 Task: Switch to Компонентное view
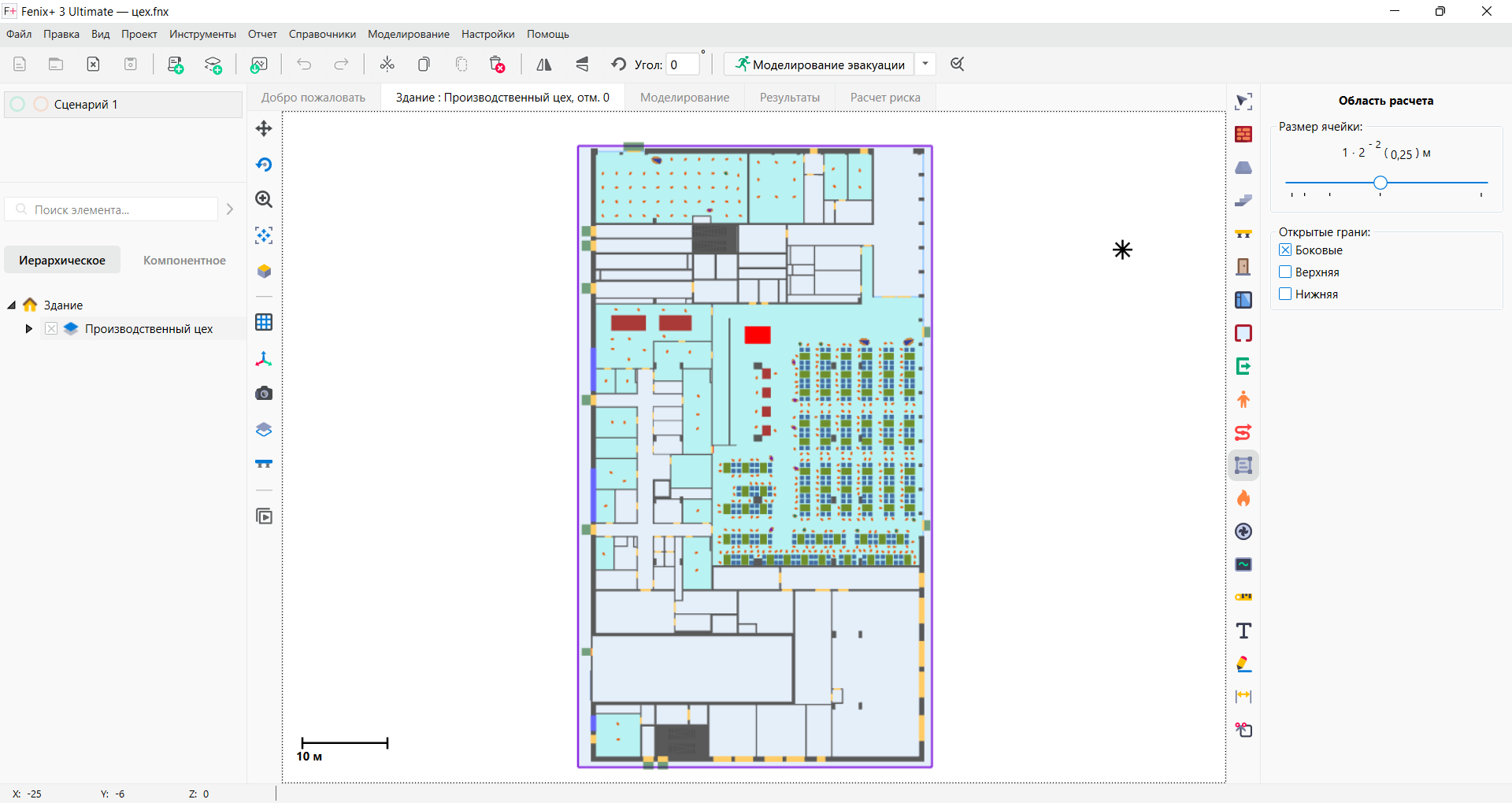click(x=184, y=261)
